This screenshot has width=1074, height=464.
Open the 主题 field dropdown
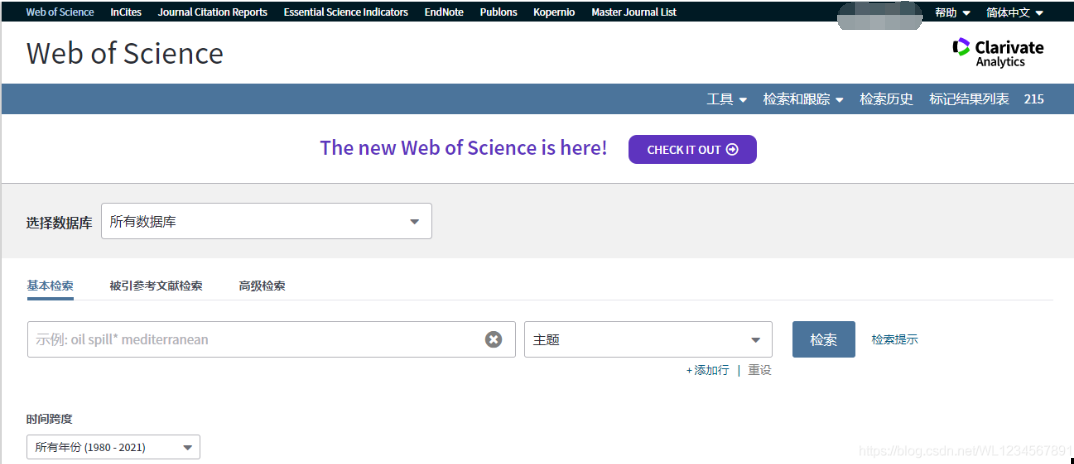pyautogui.click(x=648, y=339)
